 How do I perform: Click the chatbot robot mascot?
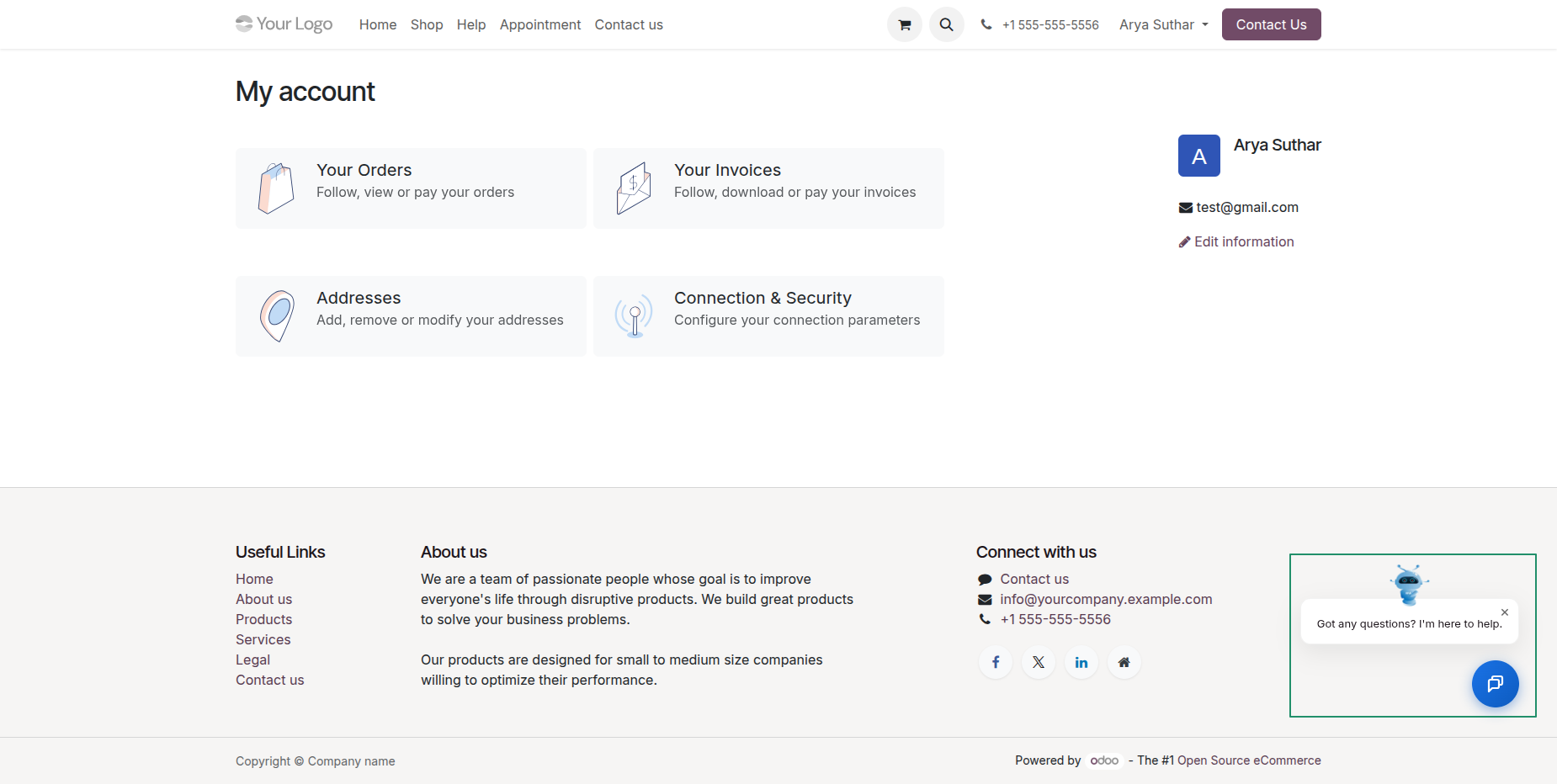pos(1409,585)
